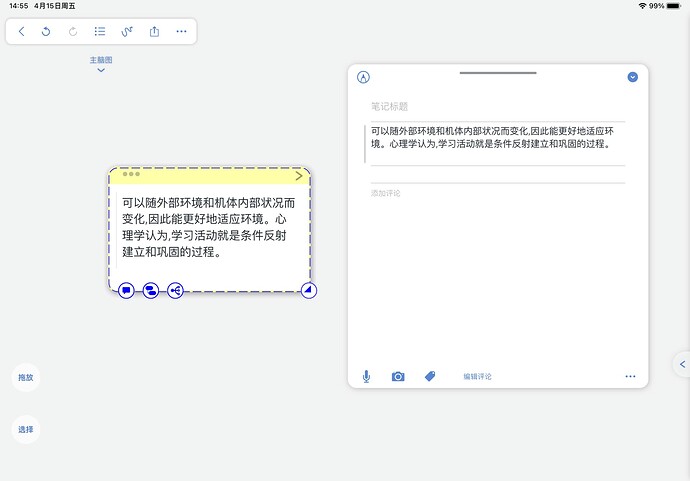Expand the card using its right chevron
This screenshot has width=690, height=481.
pyautogui.click(x=298, y=176)
